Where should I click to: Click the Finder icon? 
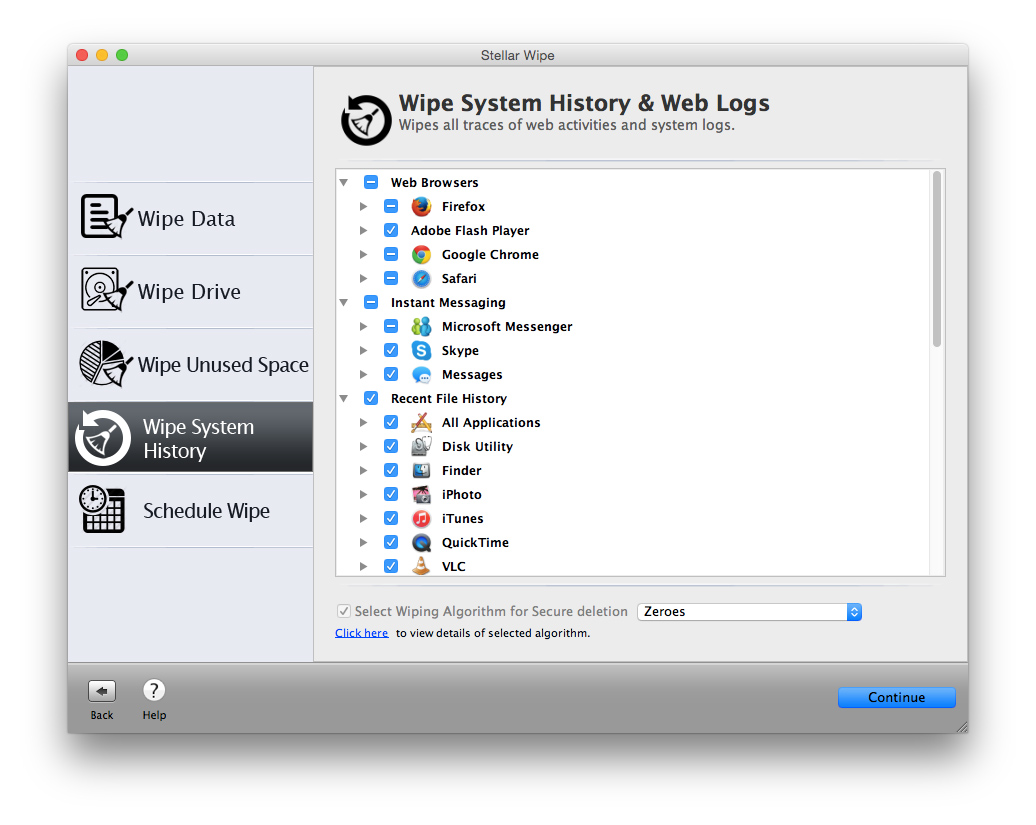point(421,470)
